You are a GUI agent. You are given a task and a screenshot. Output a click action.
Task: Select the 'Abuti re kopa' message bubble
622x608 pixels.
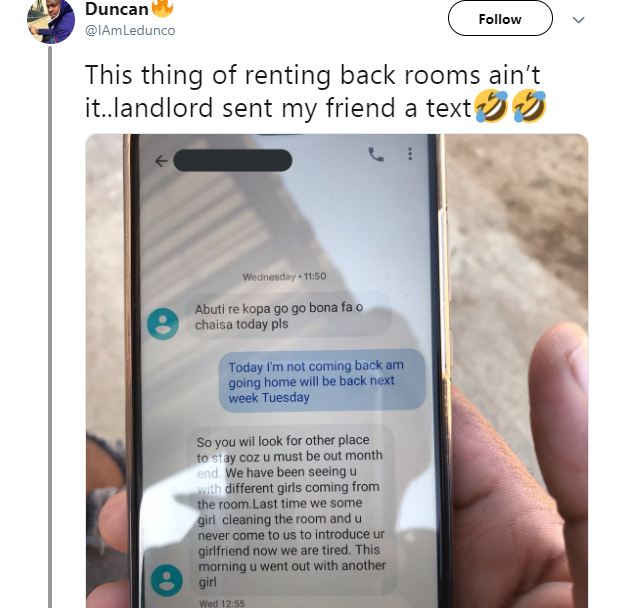point(289,316)
